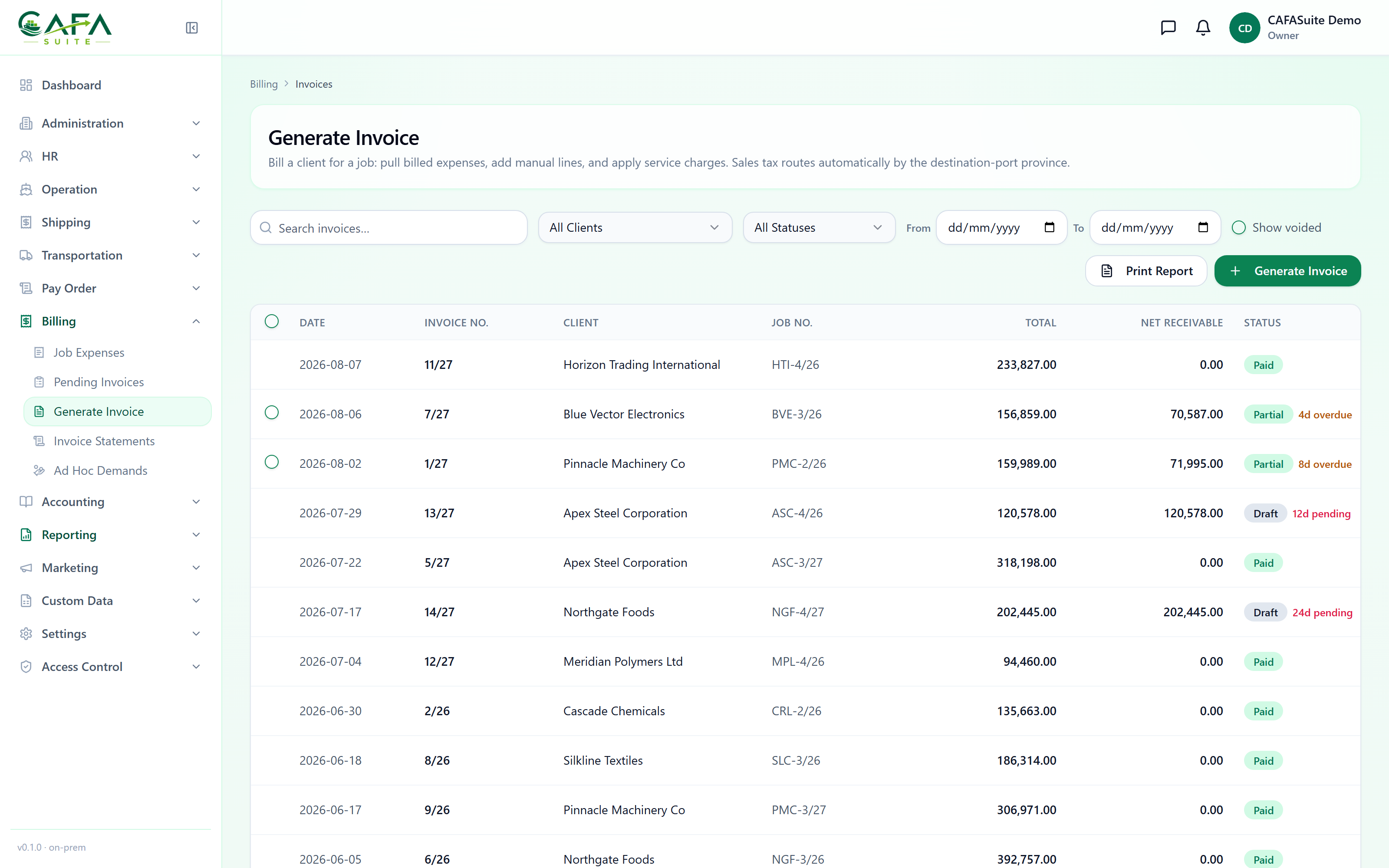Image resolution: width=1389 pixels, height=868 pixels.
Task: Click the Pay Order icon
Action: [x=26, y=288]
